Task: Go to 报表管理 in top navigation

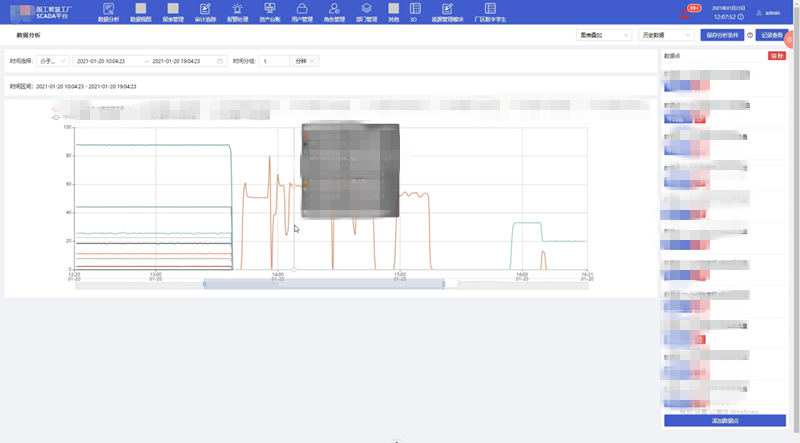Action: [x=173, y=11]
